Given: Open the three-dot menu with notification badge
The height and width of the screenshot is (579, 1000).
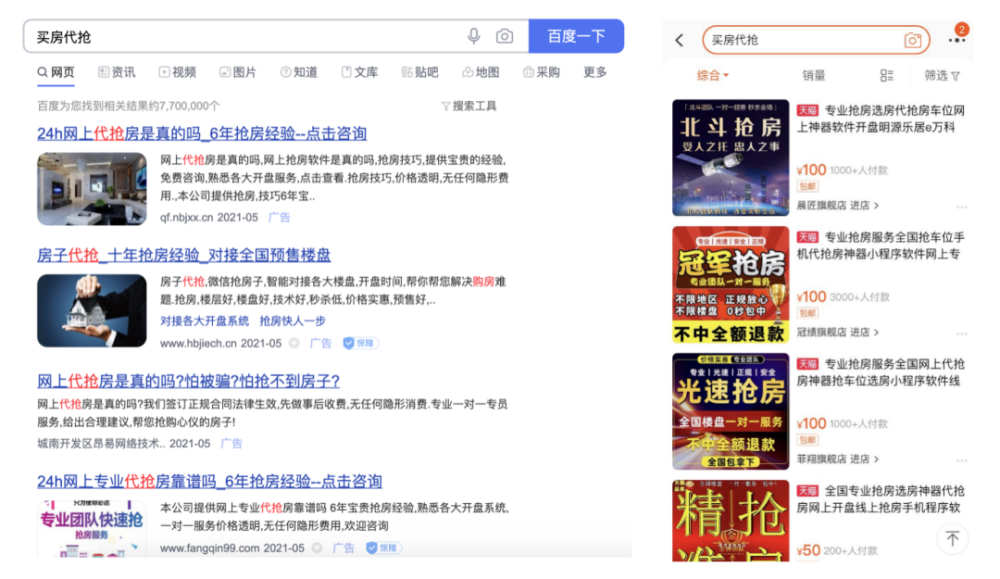Looking at the screenshot, I should coord(957,40).
